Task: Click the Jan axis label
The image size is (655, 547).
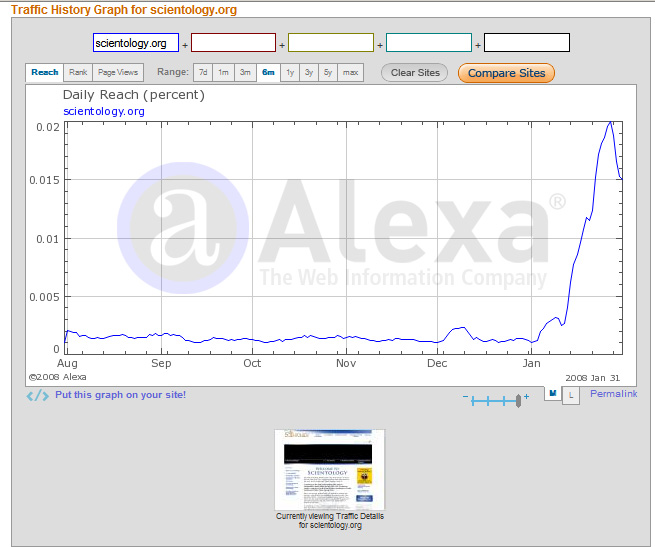Action: tap(531, 363)
